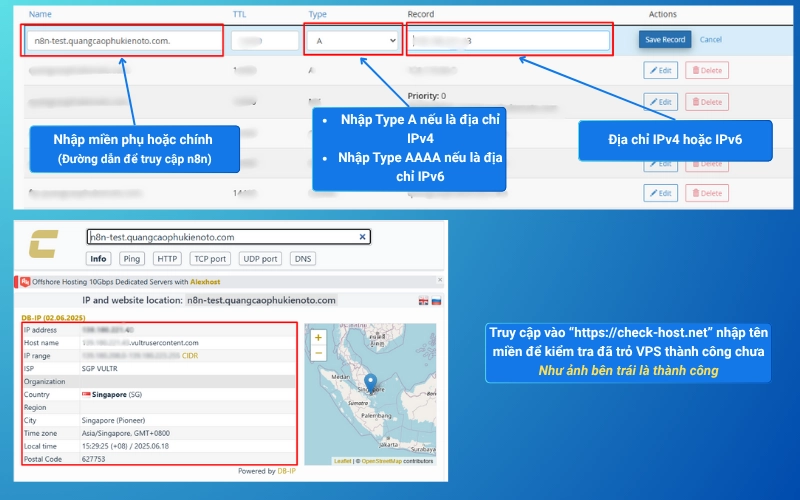This screenshot has width=800, height=500.
Task: Select the Singapore (SG) country value
Action: pos(117,394)
